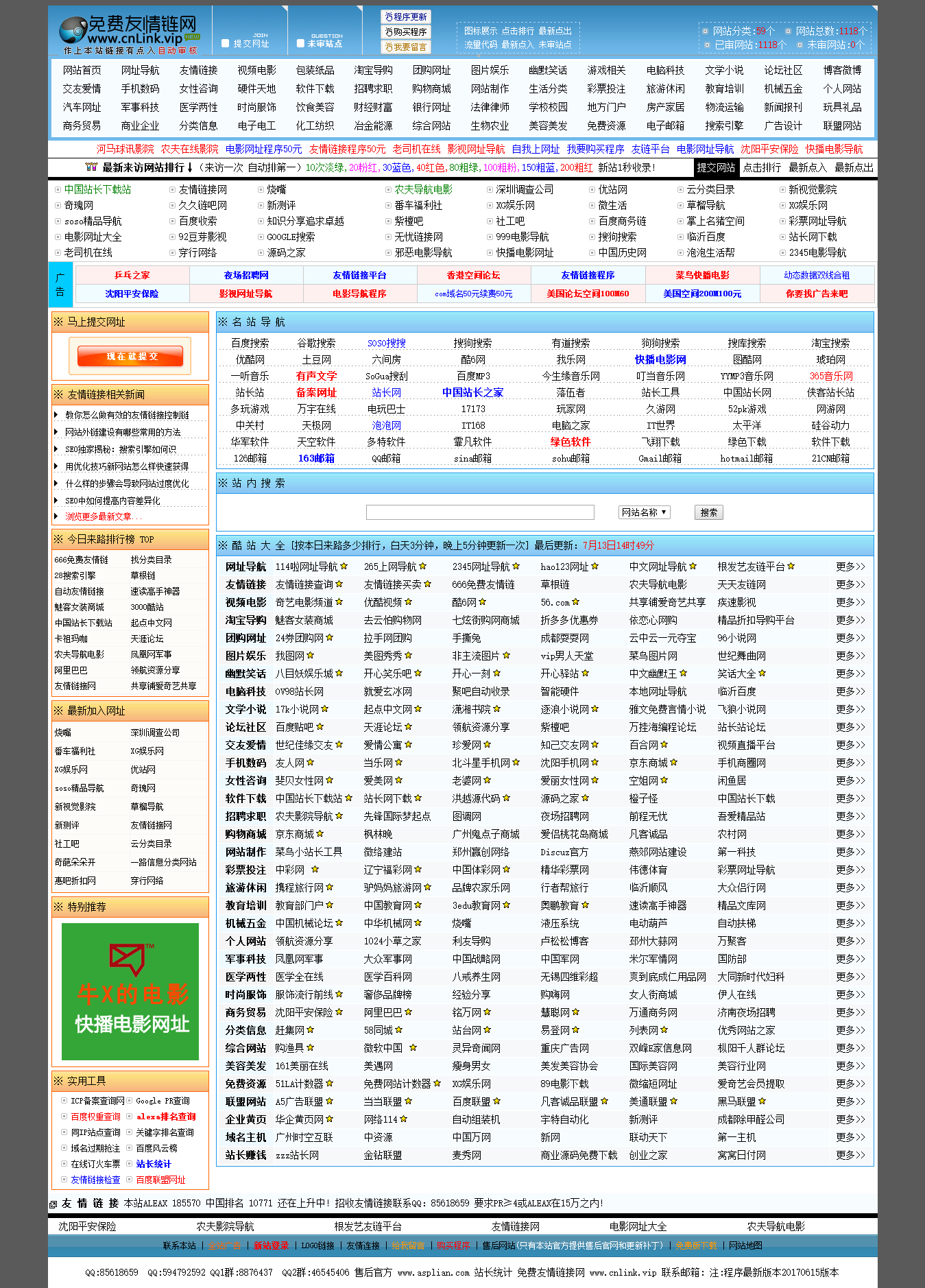Open the 网站名称 search type dropdown
The width and height of the screenshot is (925, 1288).
[644, 512]
